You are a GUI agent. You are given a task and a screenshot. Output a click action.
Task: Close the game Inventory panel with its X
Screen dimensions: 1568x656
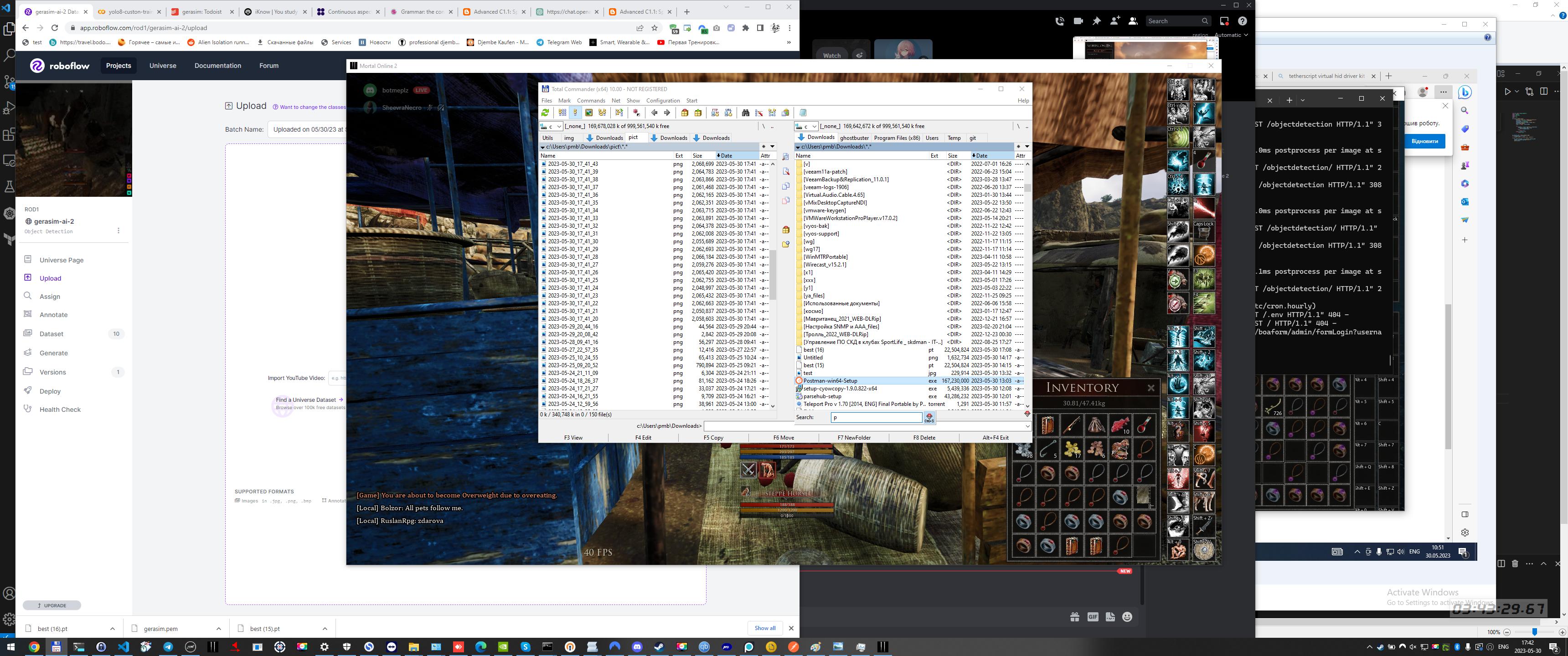pos(1150,388)
